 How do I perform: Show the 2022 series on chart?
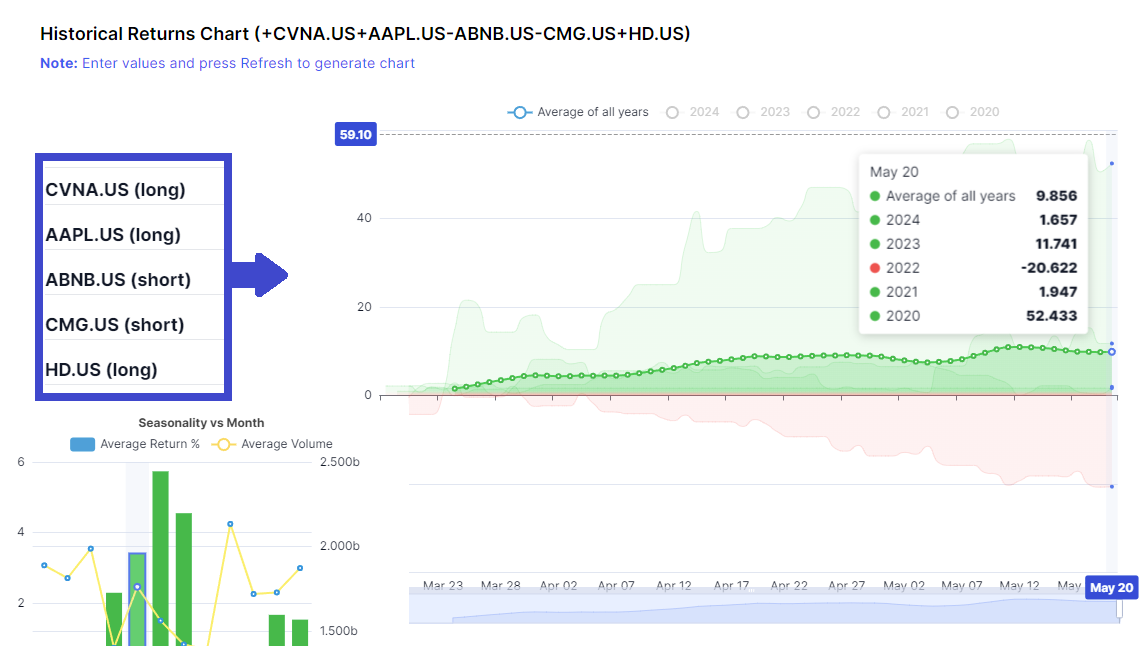(833, 112)
